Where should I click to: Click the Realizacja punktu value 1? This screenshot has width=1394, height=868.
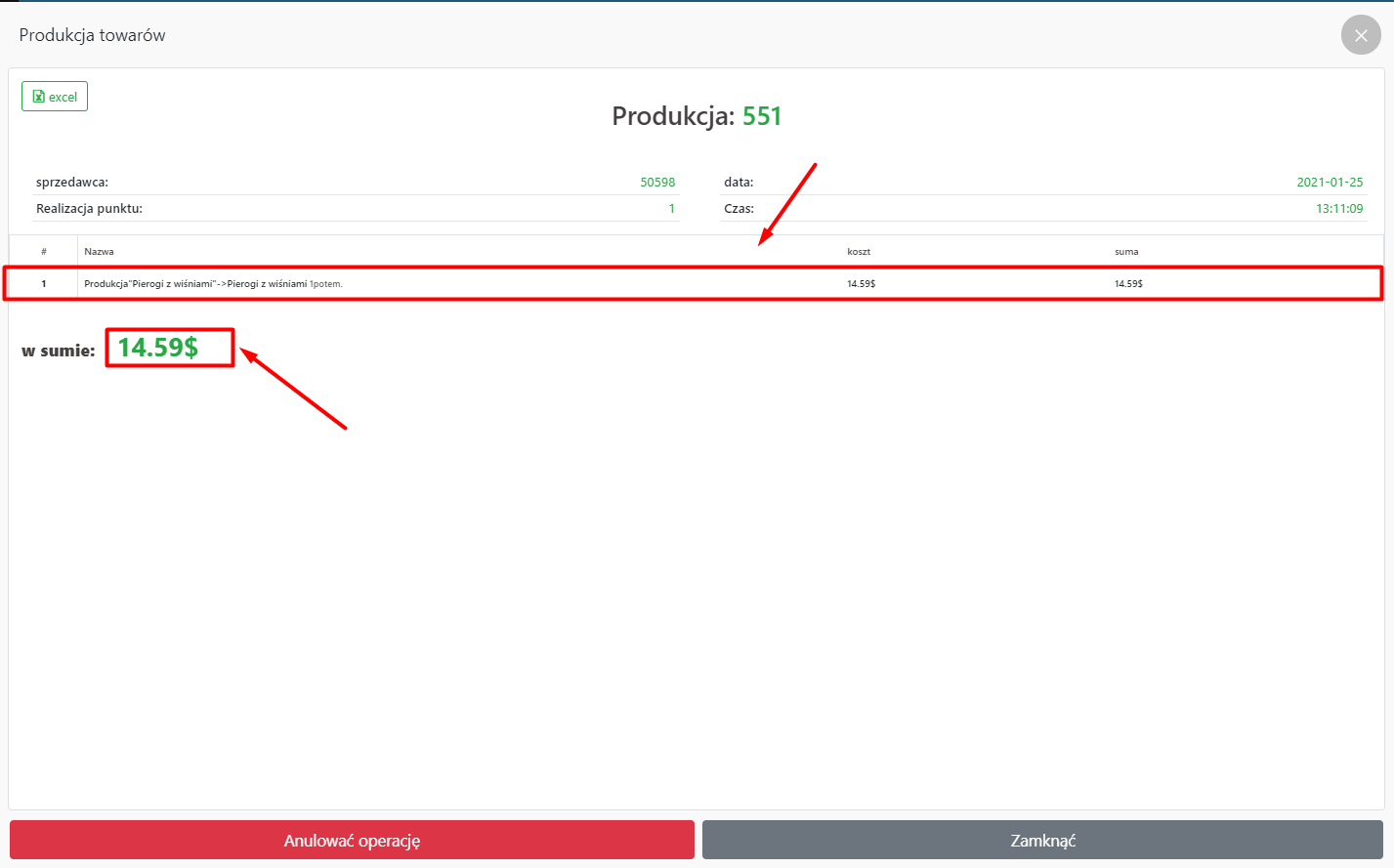coord(671,209)
